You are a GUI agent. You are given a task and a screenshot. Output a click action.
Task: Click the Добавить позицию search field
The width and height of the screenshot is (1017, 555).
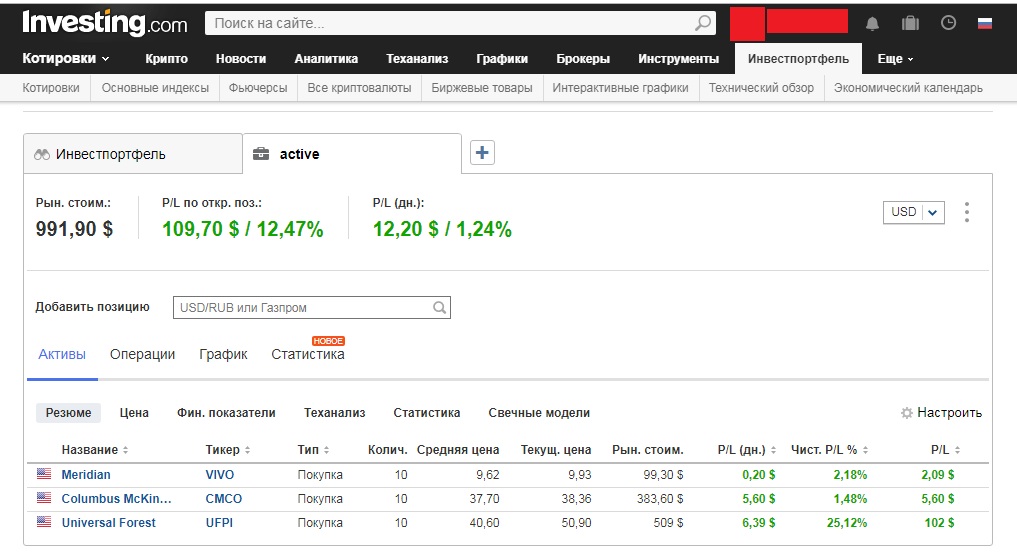coord(304,308)
